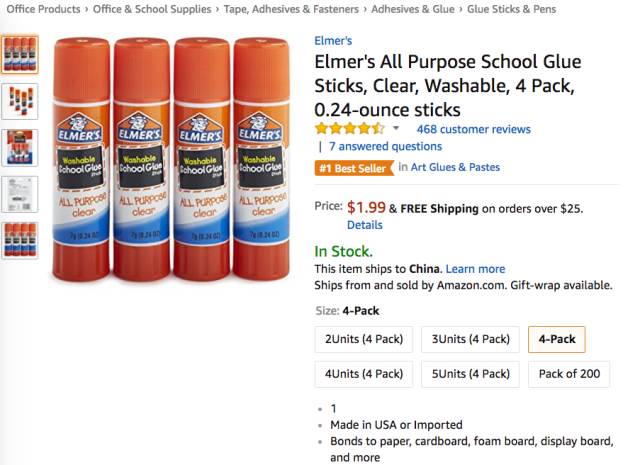Show the retail packaging thumbnail image
Image resolution: width=640 pixels, height=465 pixels.
coord(21,148)
